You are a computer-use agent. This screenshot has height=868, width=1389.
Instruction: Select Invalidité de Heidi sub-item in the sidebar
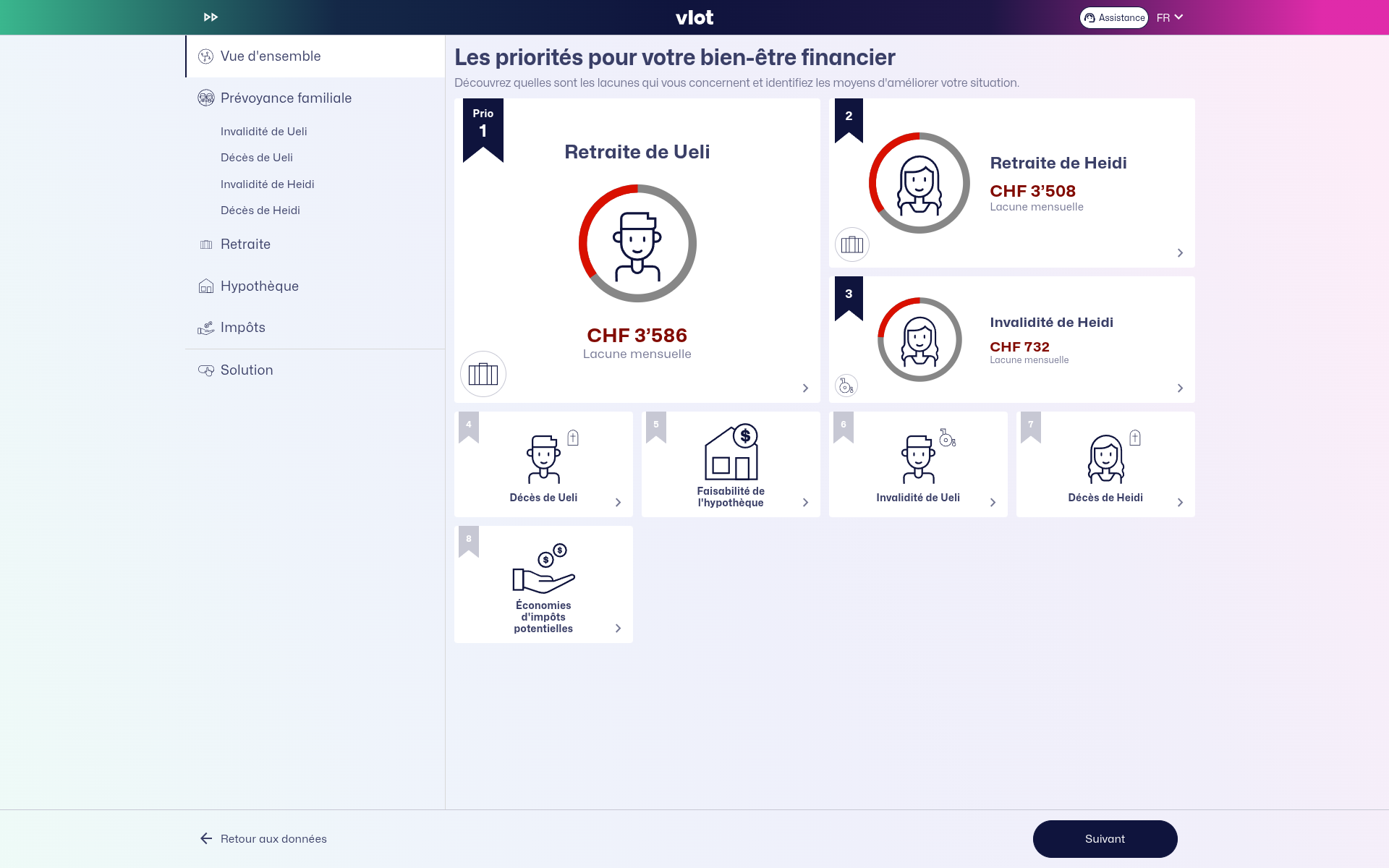click(x=267, y=184)
